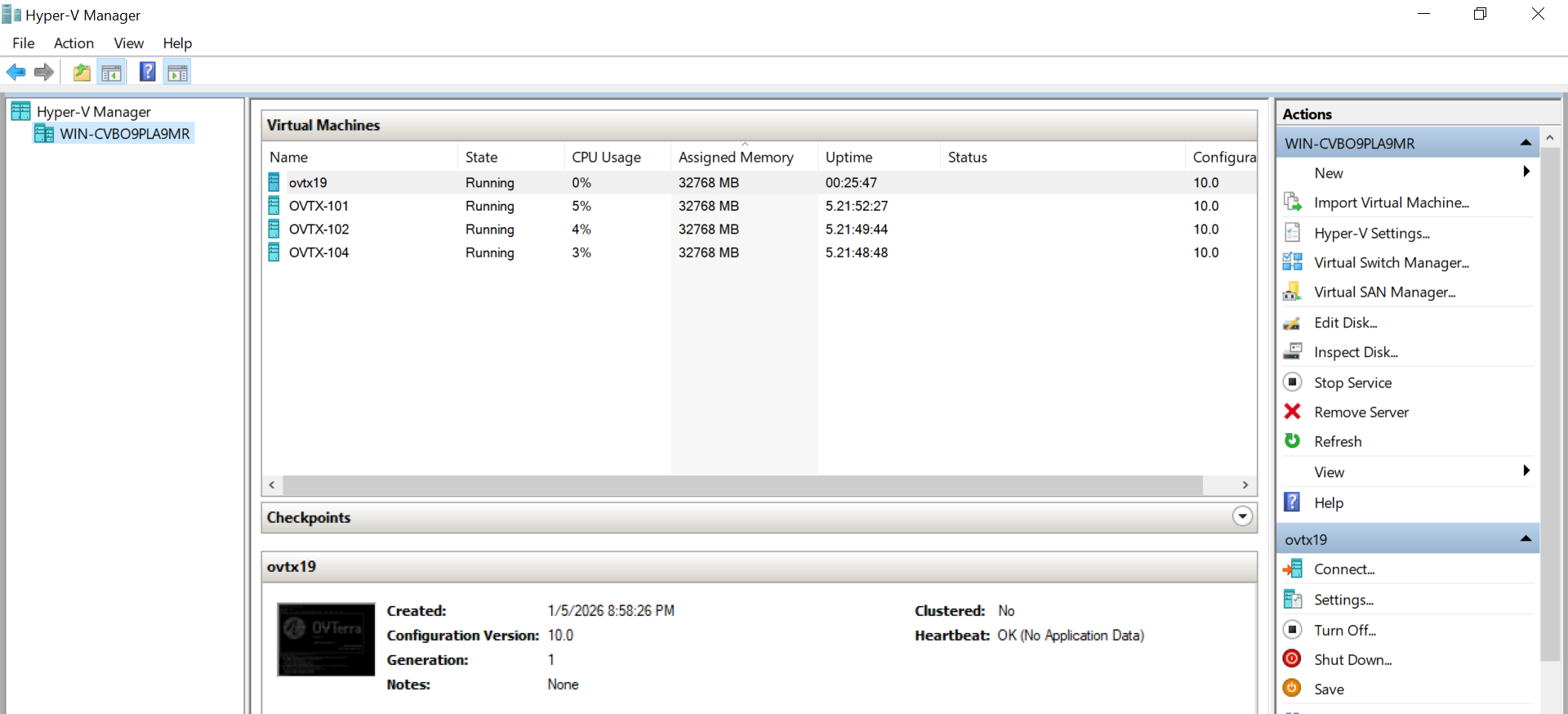Click Stop Service action
This screenshot has width=1568, height=714.
1352,382
